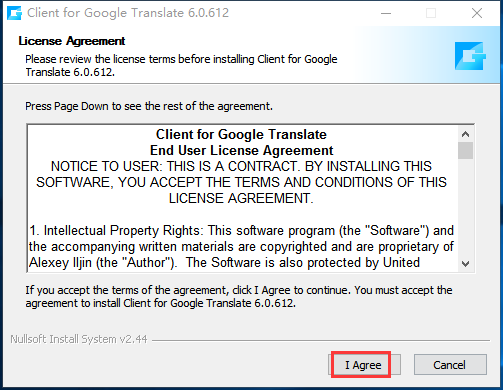Viewport: 503px width, 390px height.
Task: Click the empty scrollbar track below the thumb
Action: coord(465,207)
